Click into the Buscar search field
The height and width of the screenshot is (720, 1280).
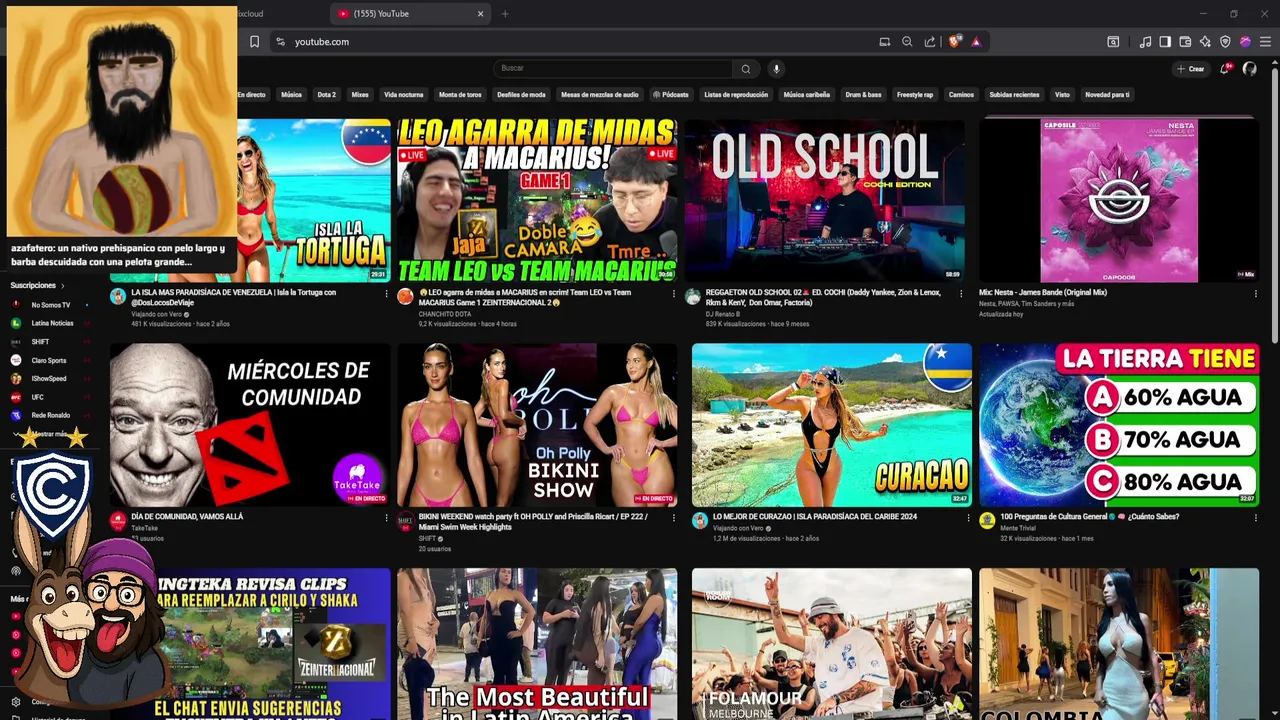coord(612,69)
